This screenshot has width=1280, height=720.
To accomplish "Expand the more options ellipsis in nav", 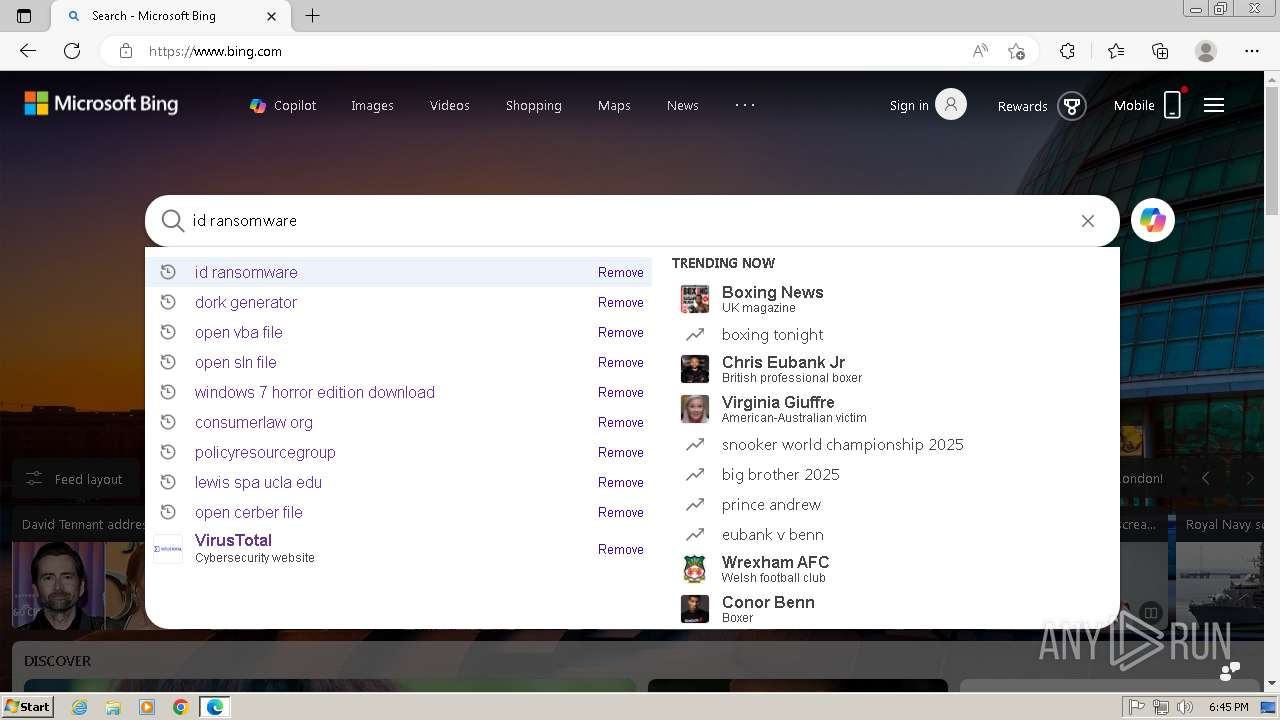I will click(746, 105).
